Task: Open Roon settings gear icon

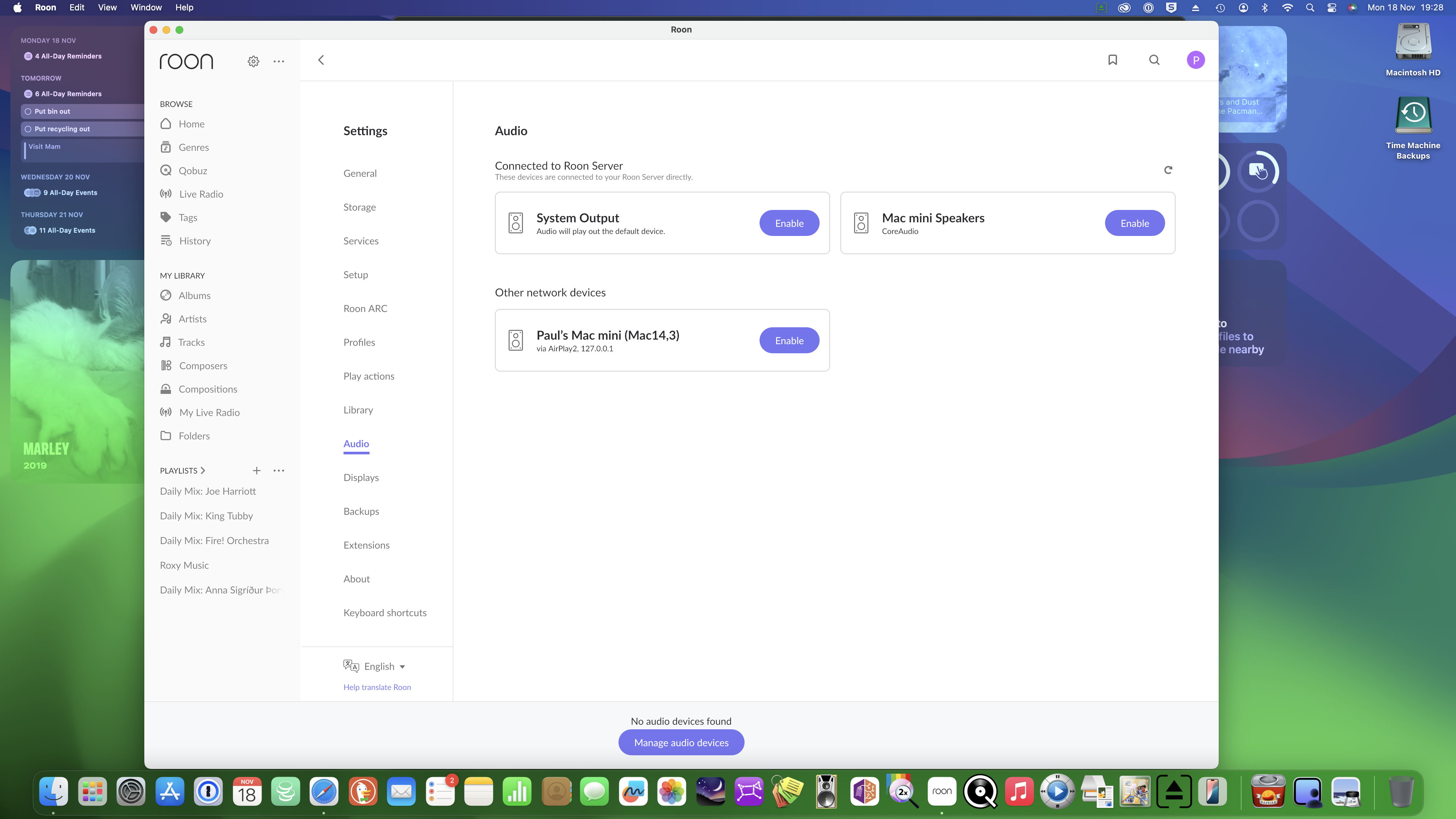Action: [253, 61]
